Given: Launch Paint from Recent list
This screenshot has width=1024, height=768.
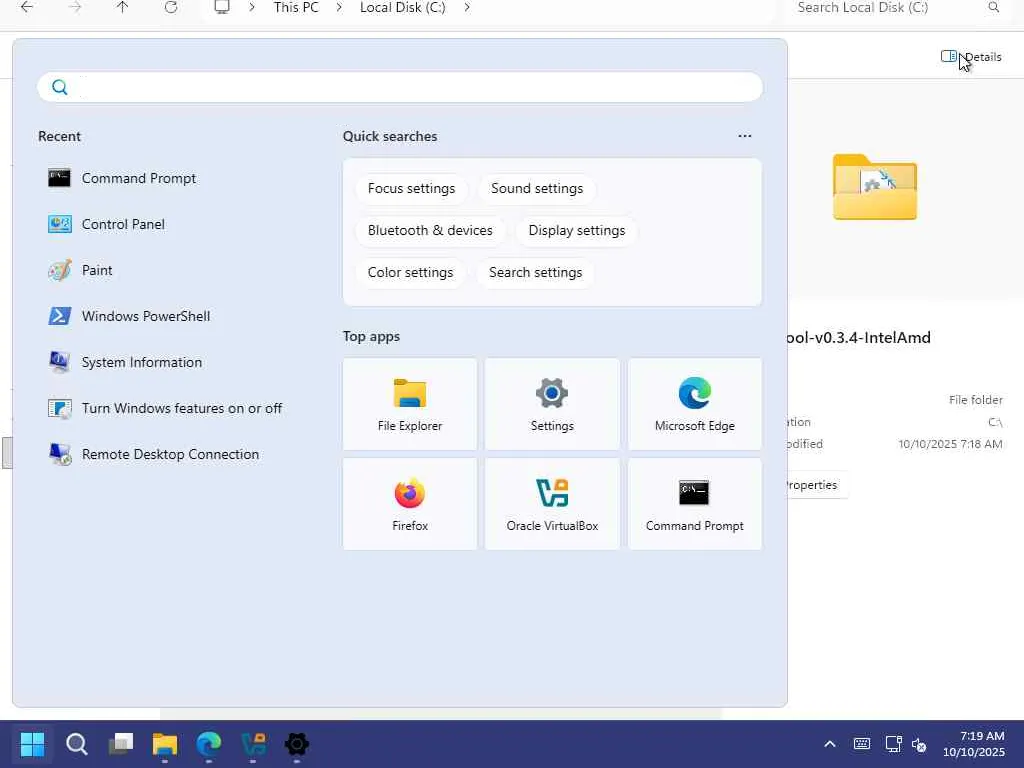Looking at the screenshot, I should 80,270.
